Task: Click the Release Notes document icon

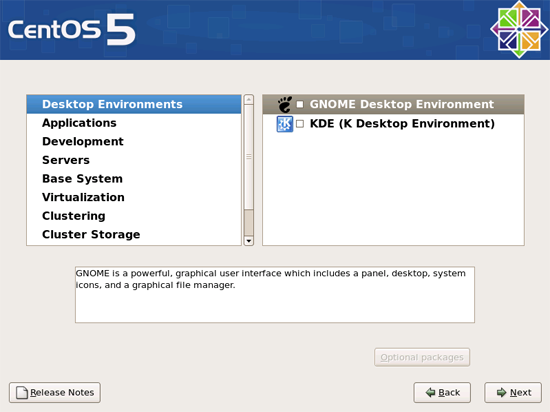Action: 22,392
